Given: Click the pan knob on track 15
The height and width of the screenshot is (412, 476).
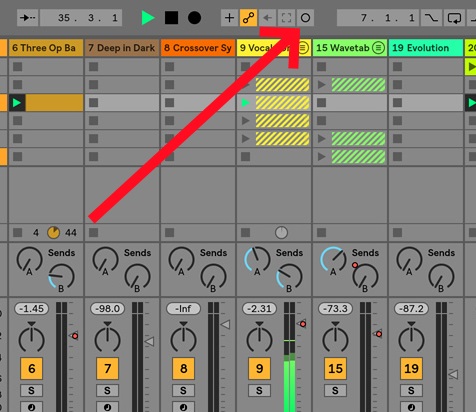Looking at the screenshot, I should tap(335, 339).
